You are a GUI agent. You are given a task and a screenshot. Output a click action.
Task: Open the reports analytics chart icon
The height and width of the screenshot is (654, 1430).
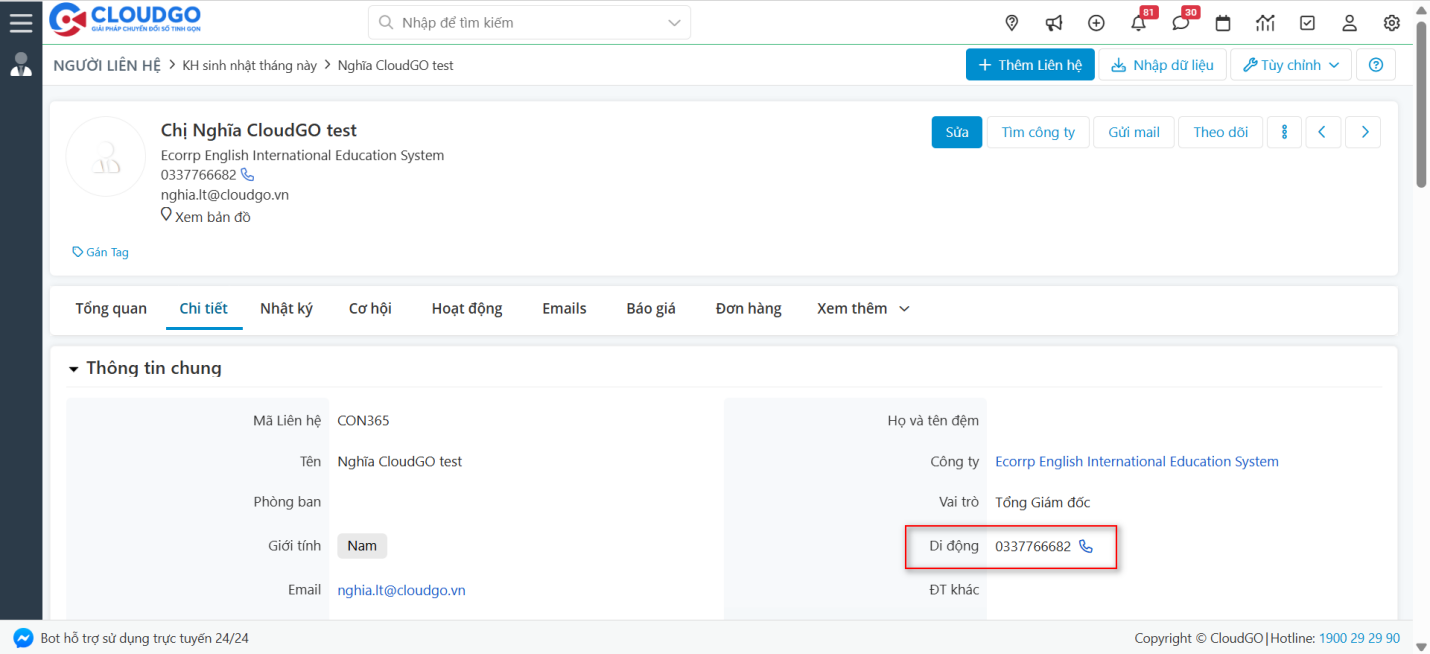pyautogui.click(x=1264, y=22)
